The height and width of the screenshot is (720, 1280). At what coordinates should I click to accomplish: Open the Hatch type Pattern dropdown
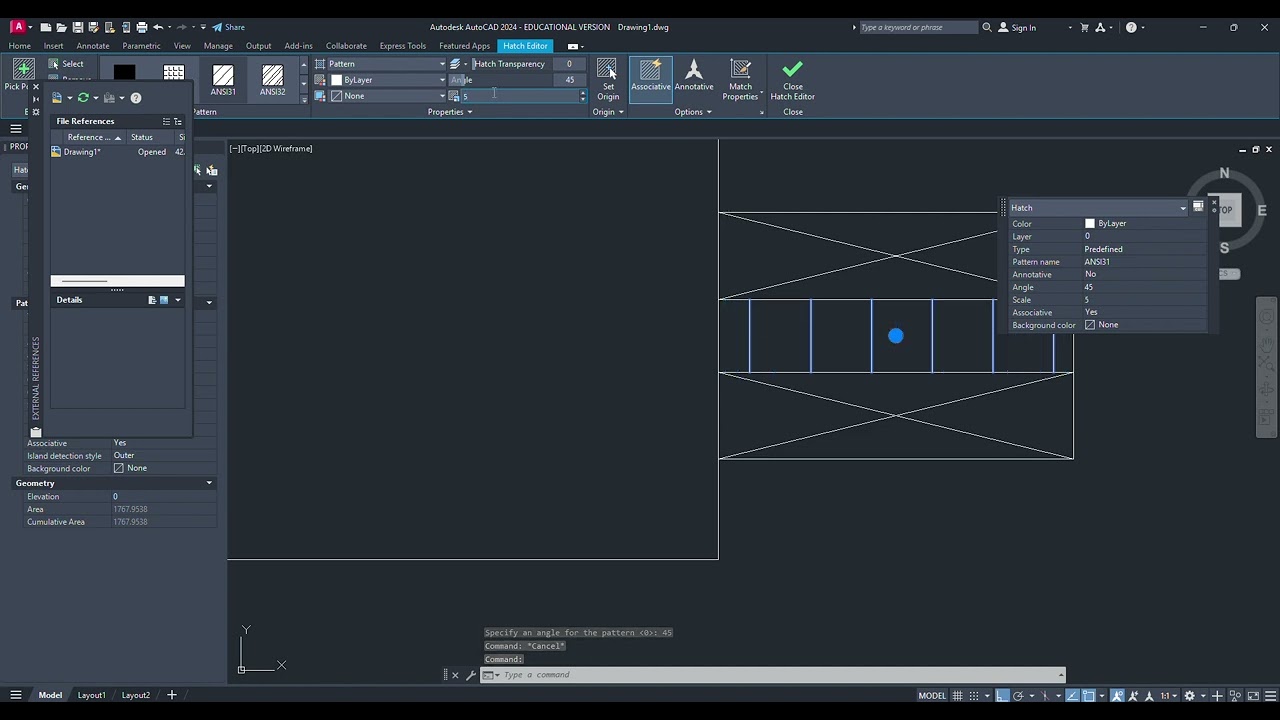pyautogui.click(x=386, y=64)
